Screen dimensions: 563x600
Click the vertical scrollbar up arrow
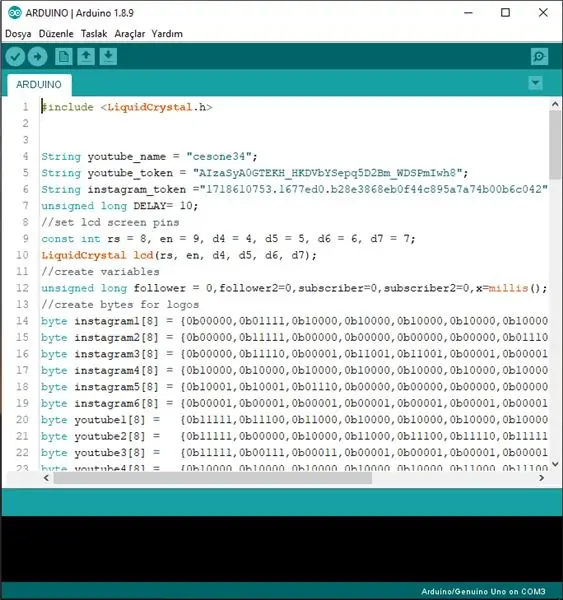point(555,104)
